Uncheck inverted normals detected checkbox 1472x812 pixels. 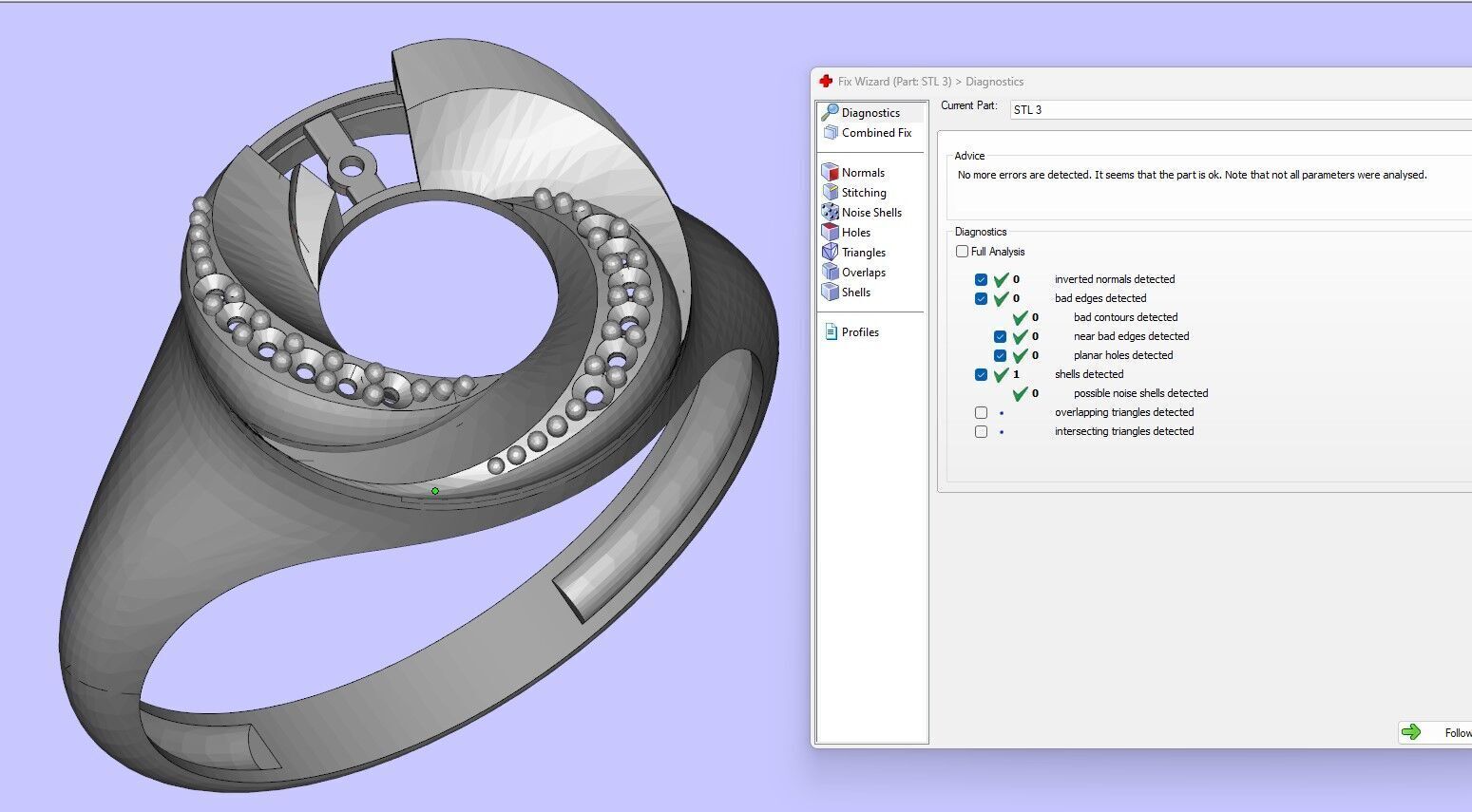tap(981, 280)
